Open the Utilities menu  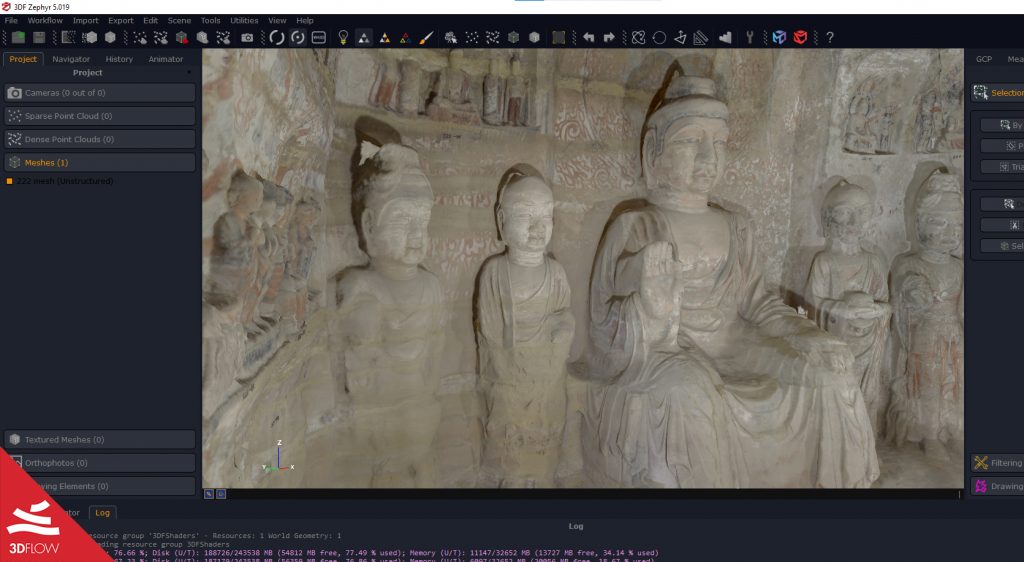pyautogui.click(x=244, y=20)
